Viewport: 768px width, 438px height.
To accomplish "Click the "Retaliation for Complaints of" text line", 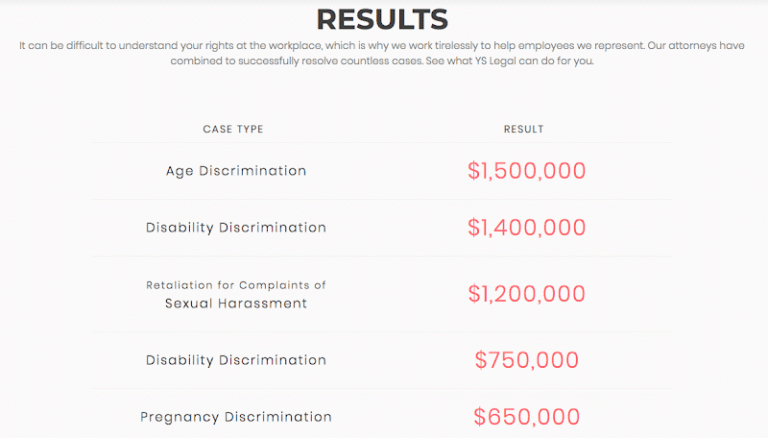I will pos(236,285).
